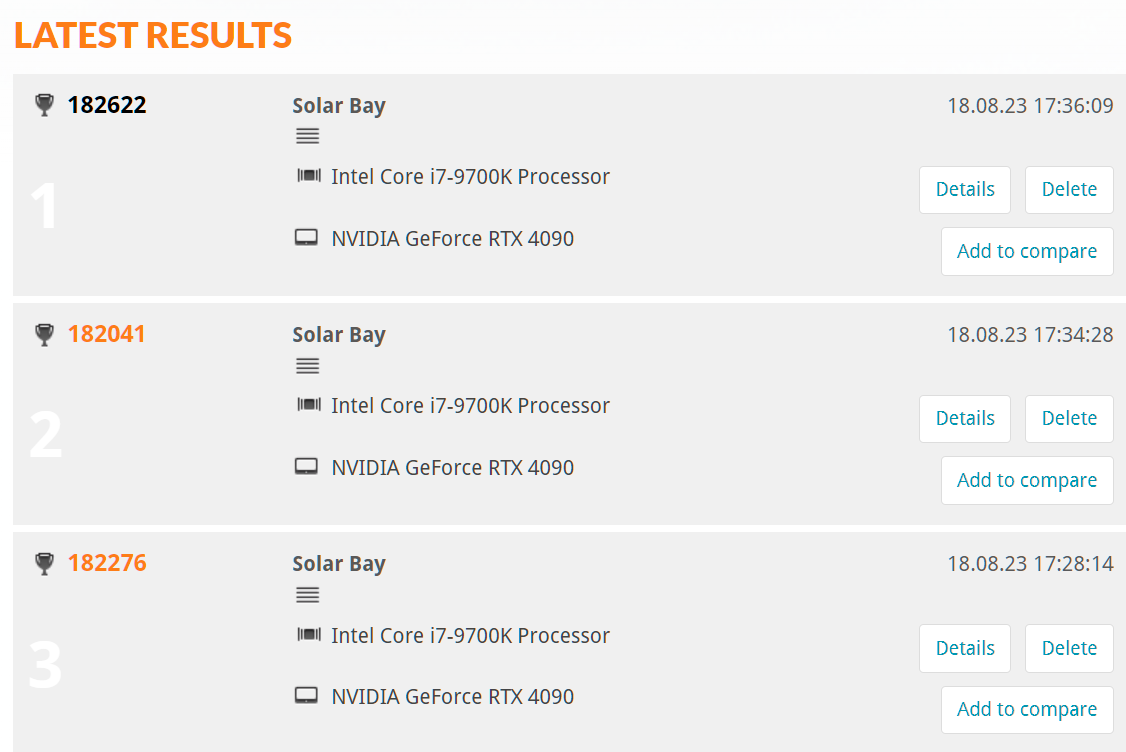View Details of the 182041 result

[965, 419]
